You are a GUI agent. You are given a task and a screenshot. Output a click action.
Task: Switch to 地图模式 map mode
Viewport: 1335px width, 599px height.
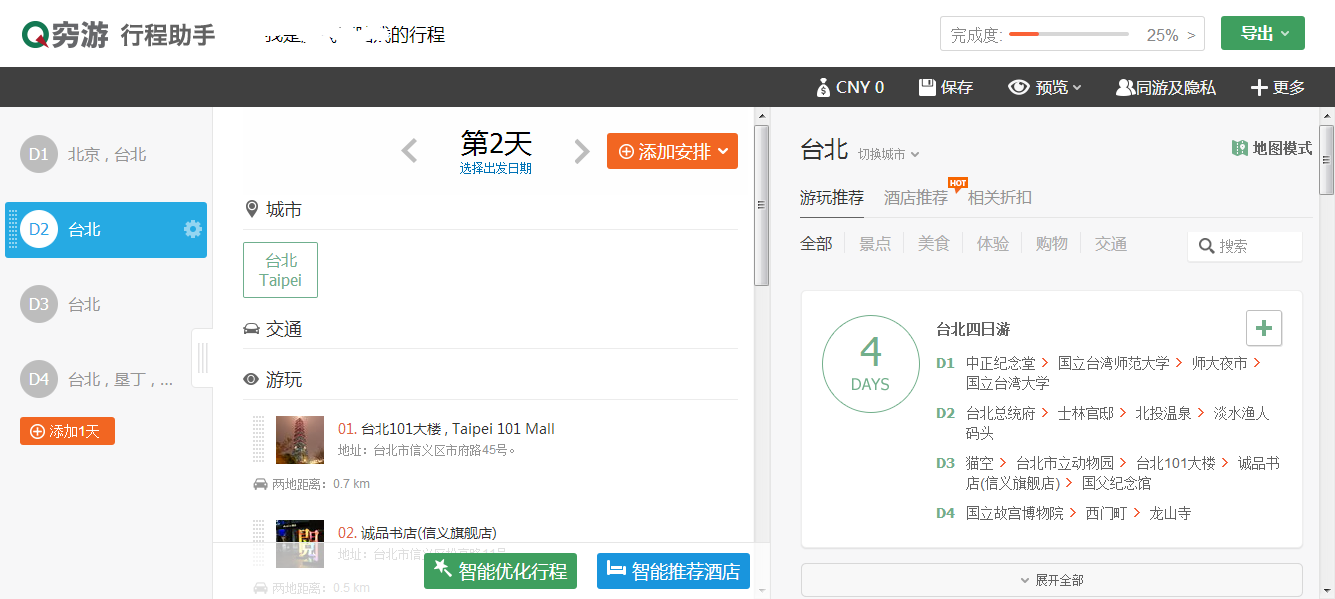coord(1271,148)
